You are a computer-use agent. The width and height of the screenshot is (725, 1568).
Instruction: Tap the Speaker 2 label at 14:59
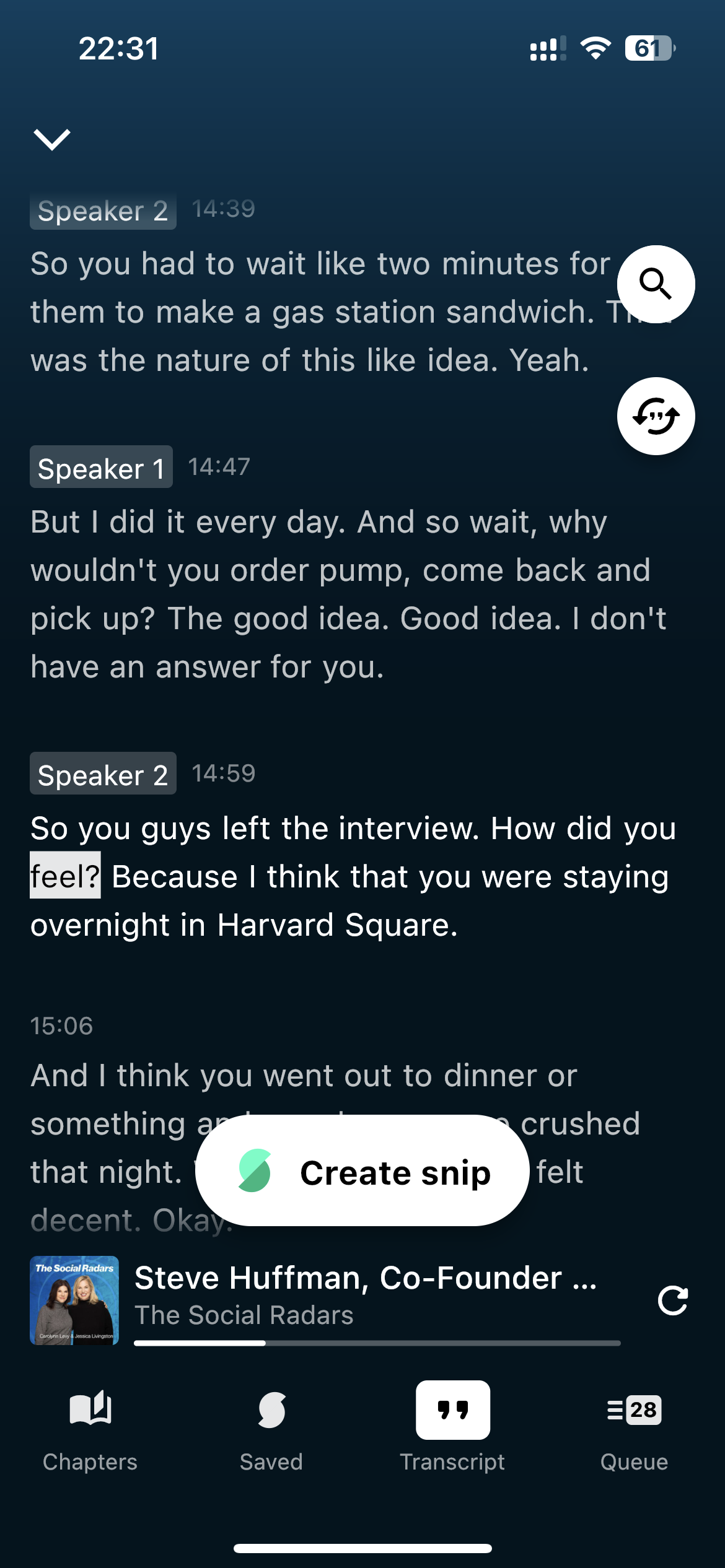coord(103,774)
